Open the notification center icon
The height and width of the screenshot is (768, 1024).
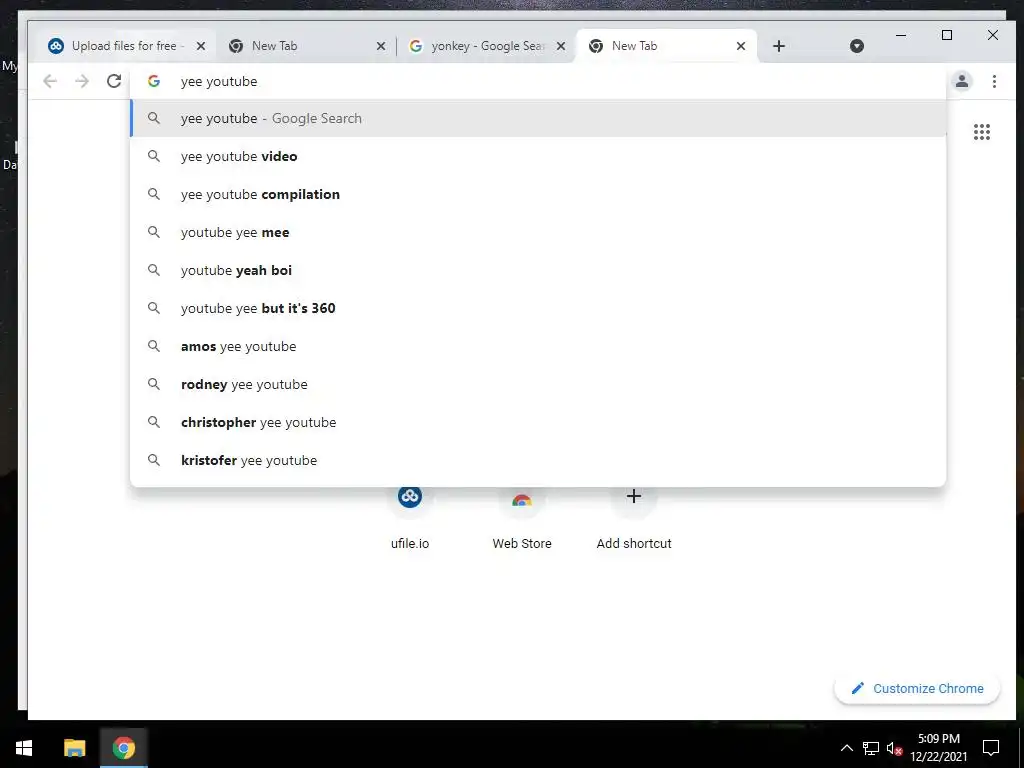991,748
